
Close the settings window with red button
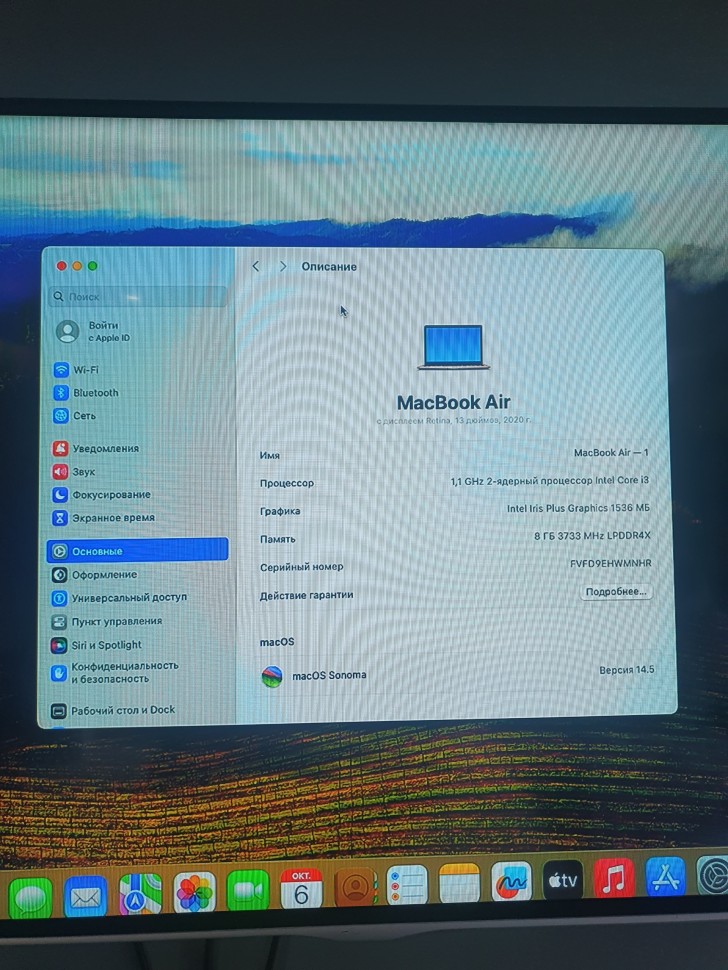pos(61,265)
